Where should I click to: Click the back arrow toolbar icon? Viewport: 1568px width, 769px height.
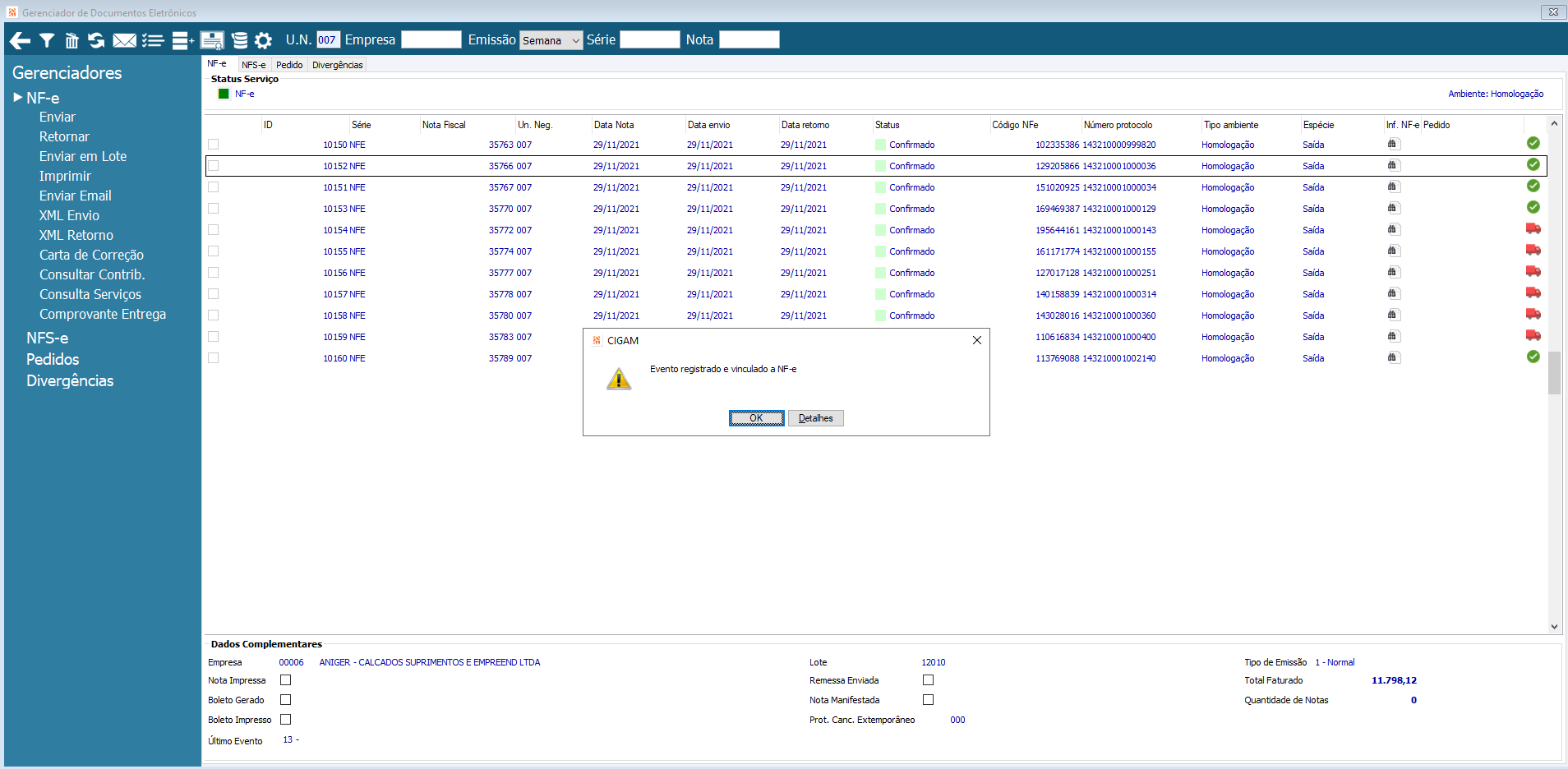coord(20,40)
